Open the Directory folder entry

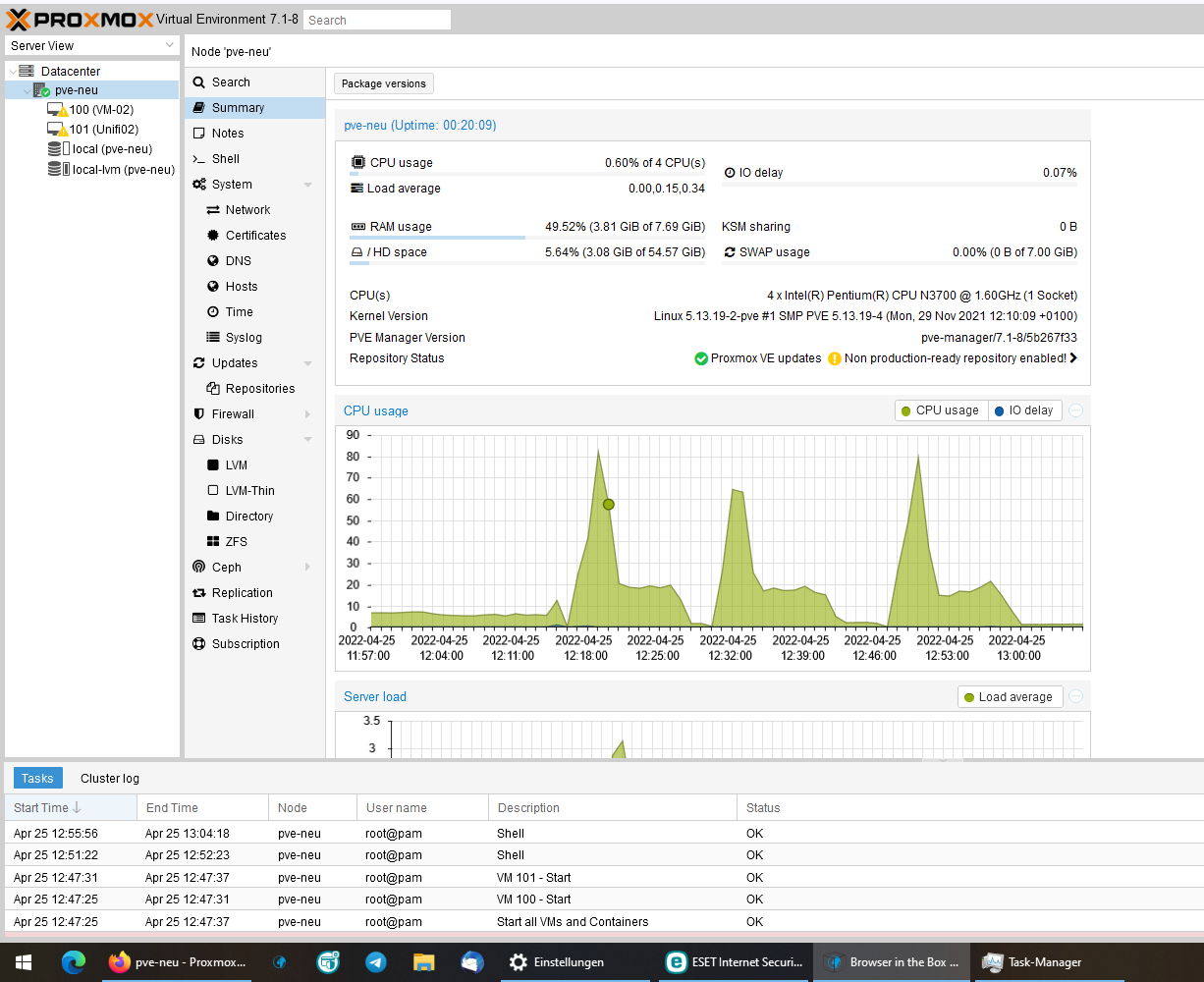click(x=254, y=517)
